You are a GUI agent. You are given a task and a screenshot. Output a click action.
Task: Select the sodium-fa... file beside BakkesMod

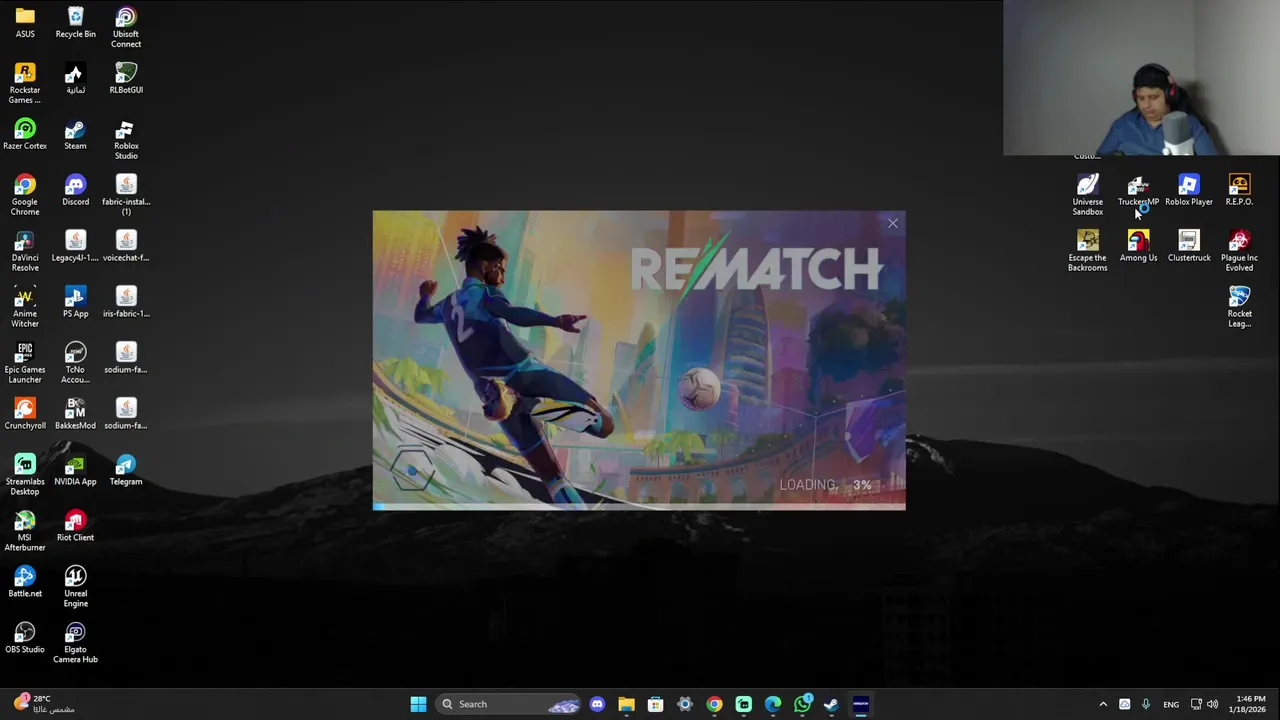pyautogui.click(x=126, y=414)
